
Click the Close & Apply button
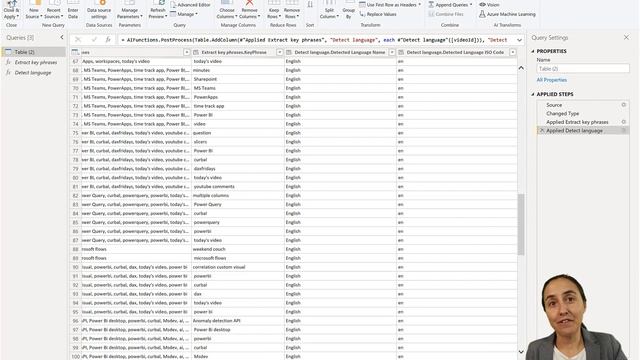(11, 10)
